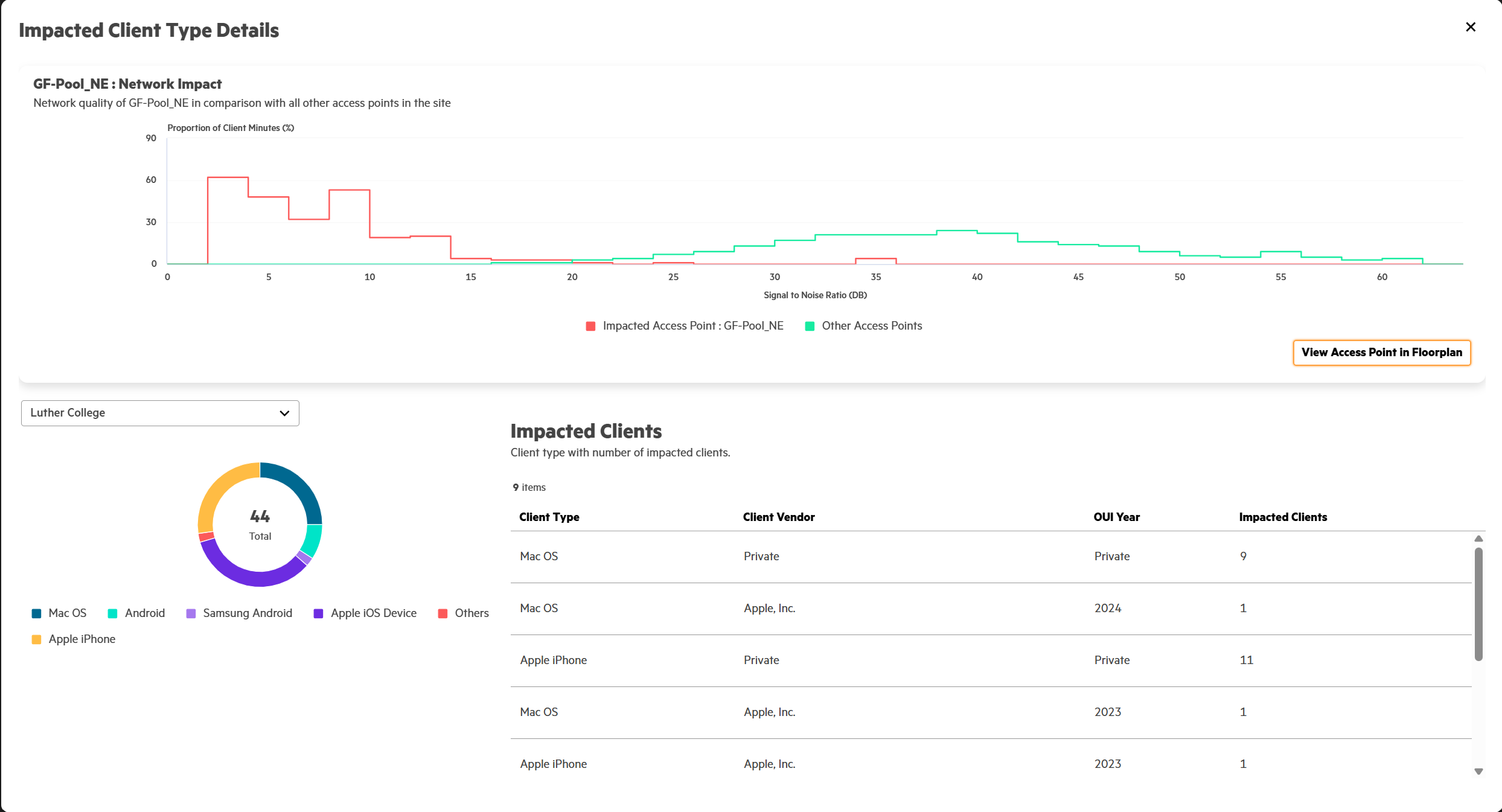The width and height of the screenshot is (1502, 812).
Task: Click the clients table vertical scrollbar thumb
Action: (x=1478, y=604)
